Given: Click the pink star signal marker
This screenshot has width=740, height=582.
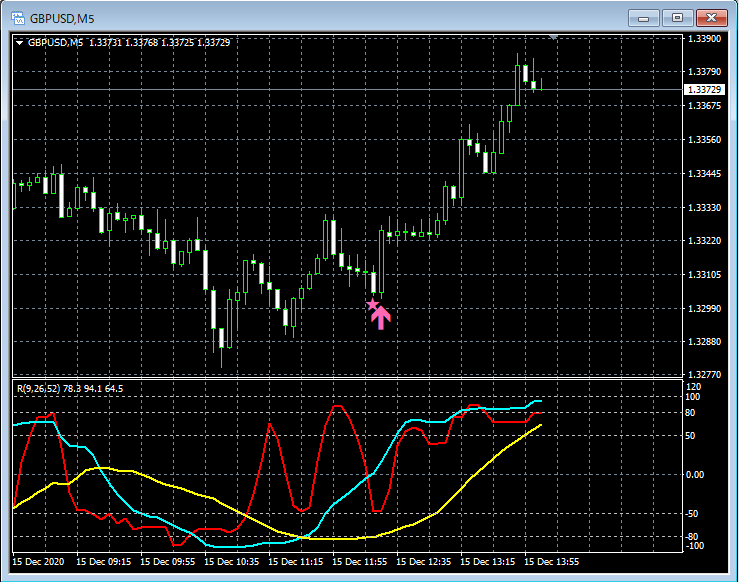Looking at the screenshot, I should coord(373,304).
